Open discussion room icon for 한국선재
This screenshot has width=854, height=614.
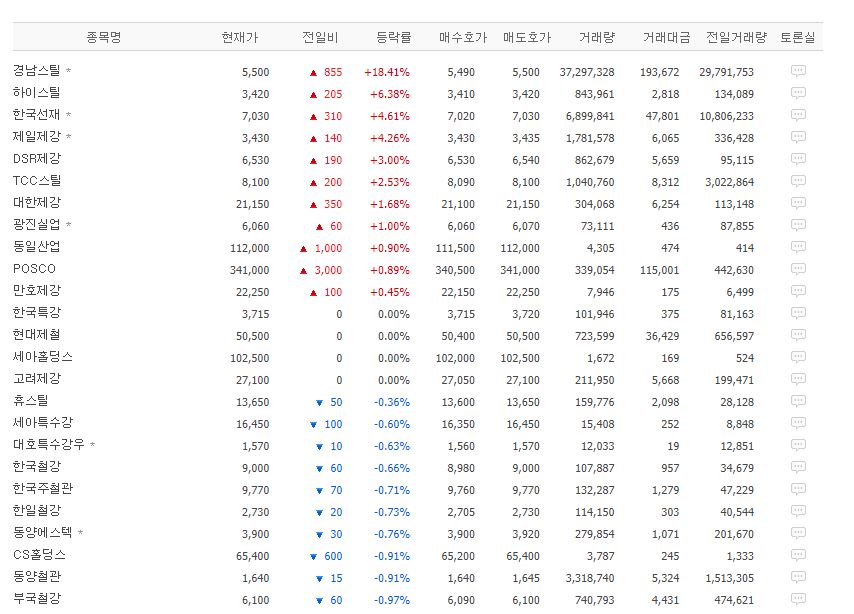point(798,115)
